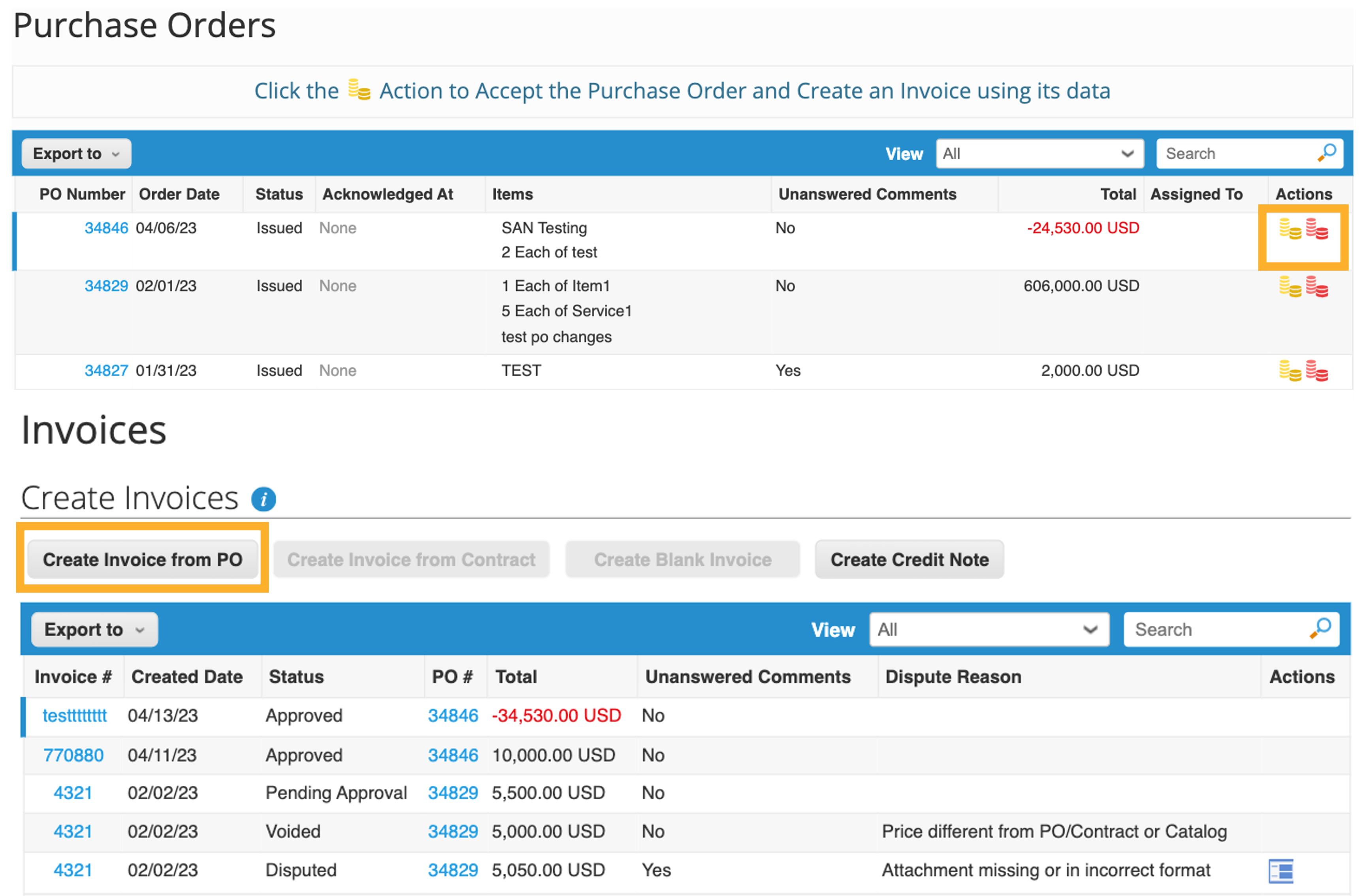Open purchase order 34846
Viewport: 1369px width, 896px height.
point(106,228)
